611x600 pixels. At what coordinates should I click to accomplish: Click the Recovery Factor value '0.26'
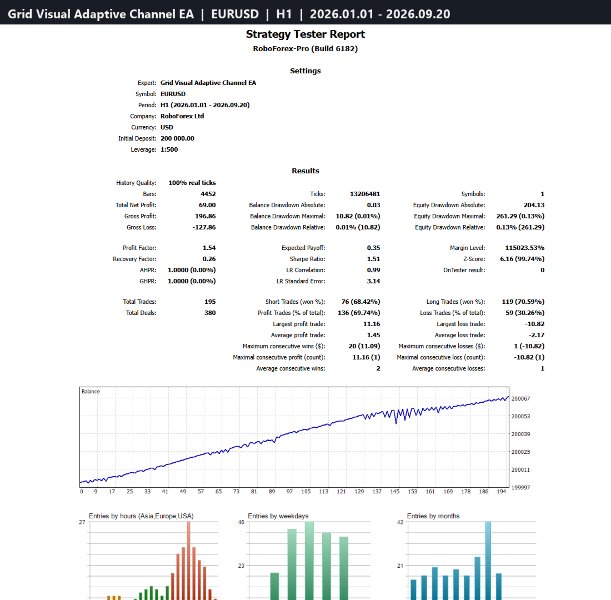coord(209,259)
